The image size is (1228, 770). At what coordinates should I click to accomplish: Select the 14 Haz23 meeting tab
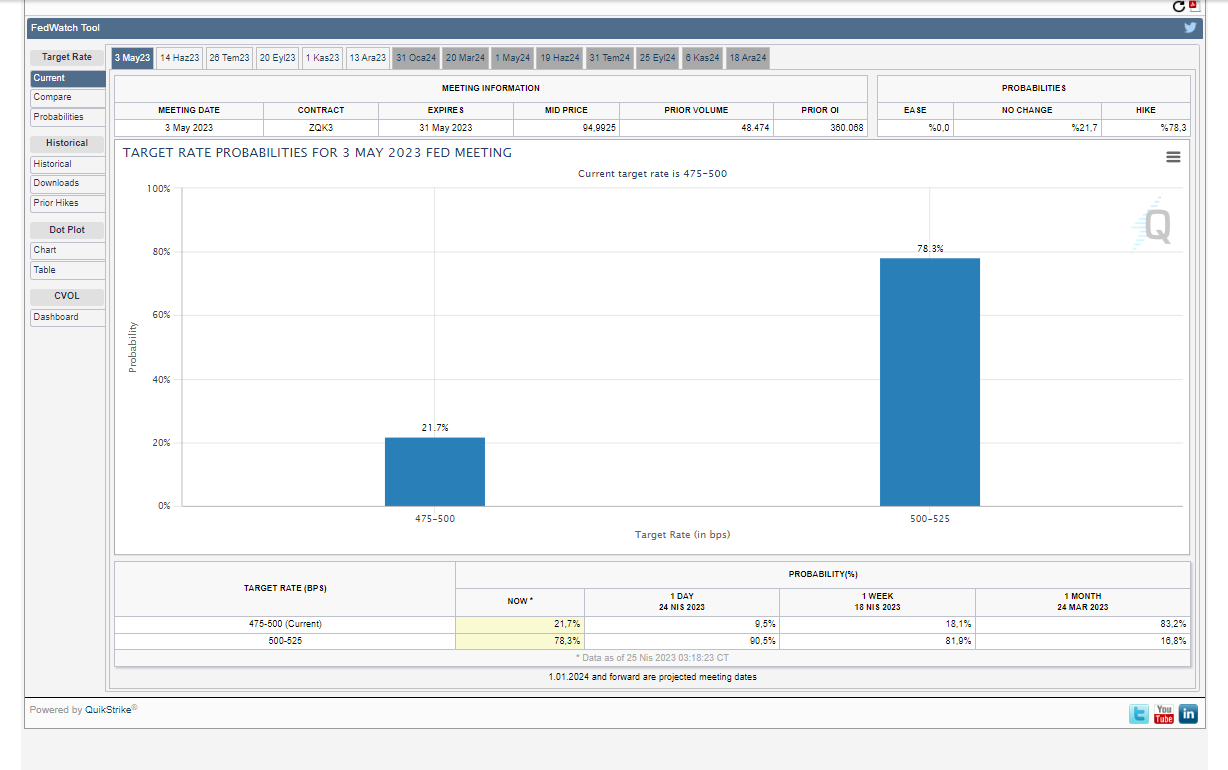pos(180,58)
